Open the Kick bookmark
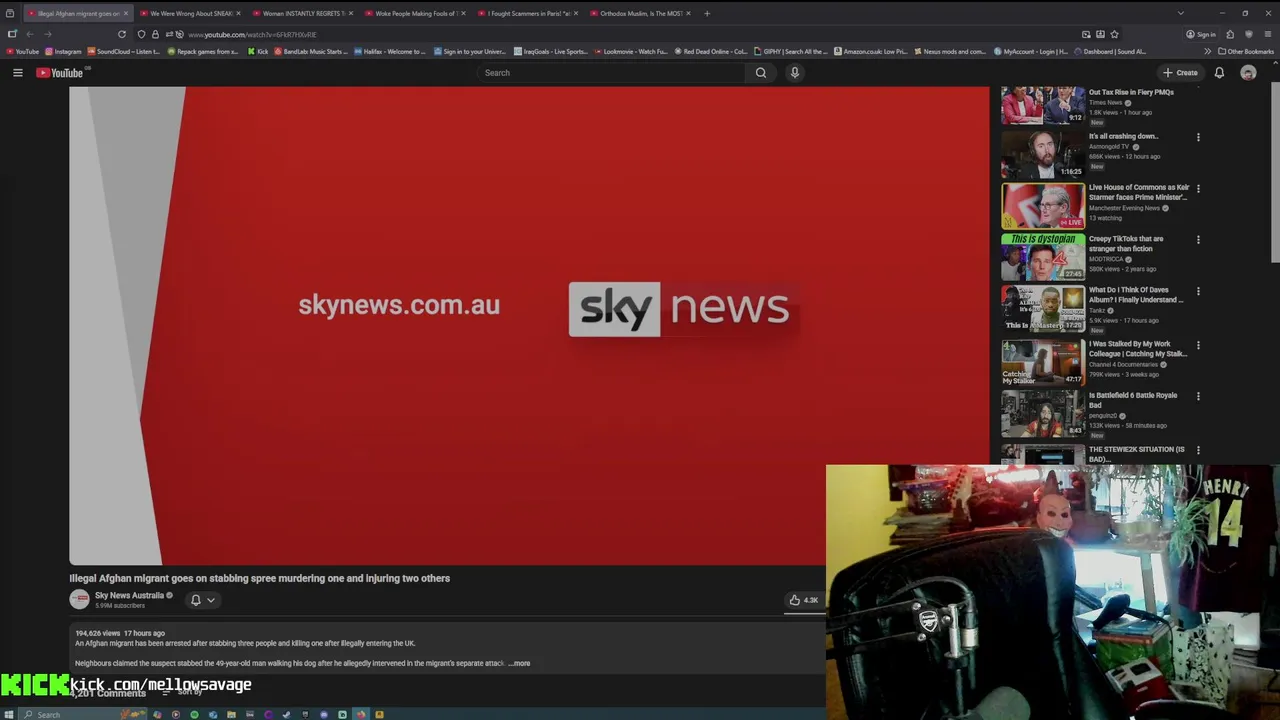 pos(258,51)
